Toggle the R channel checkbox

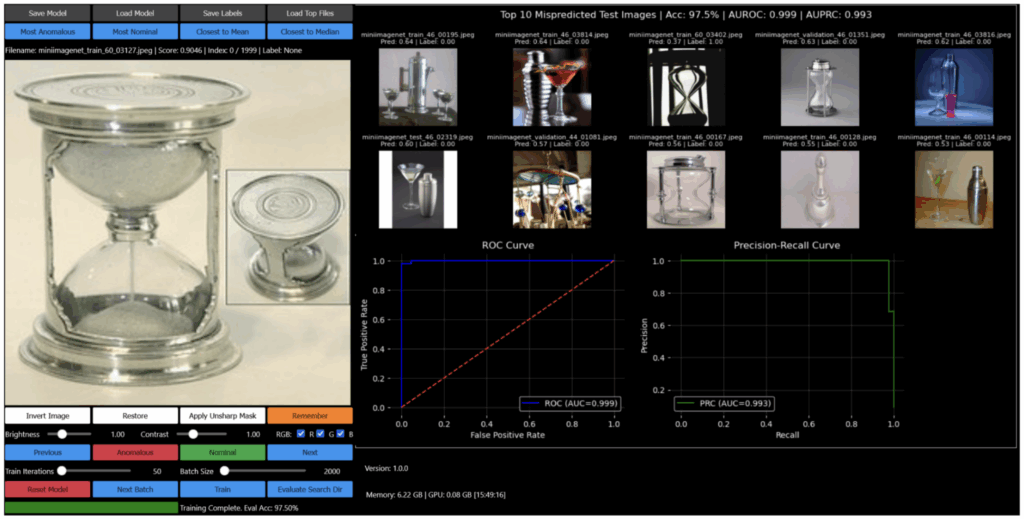[x=301, y=434]
